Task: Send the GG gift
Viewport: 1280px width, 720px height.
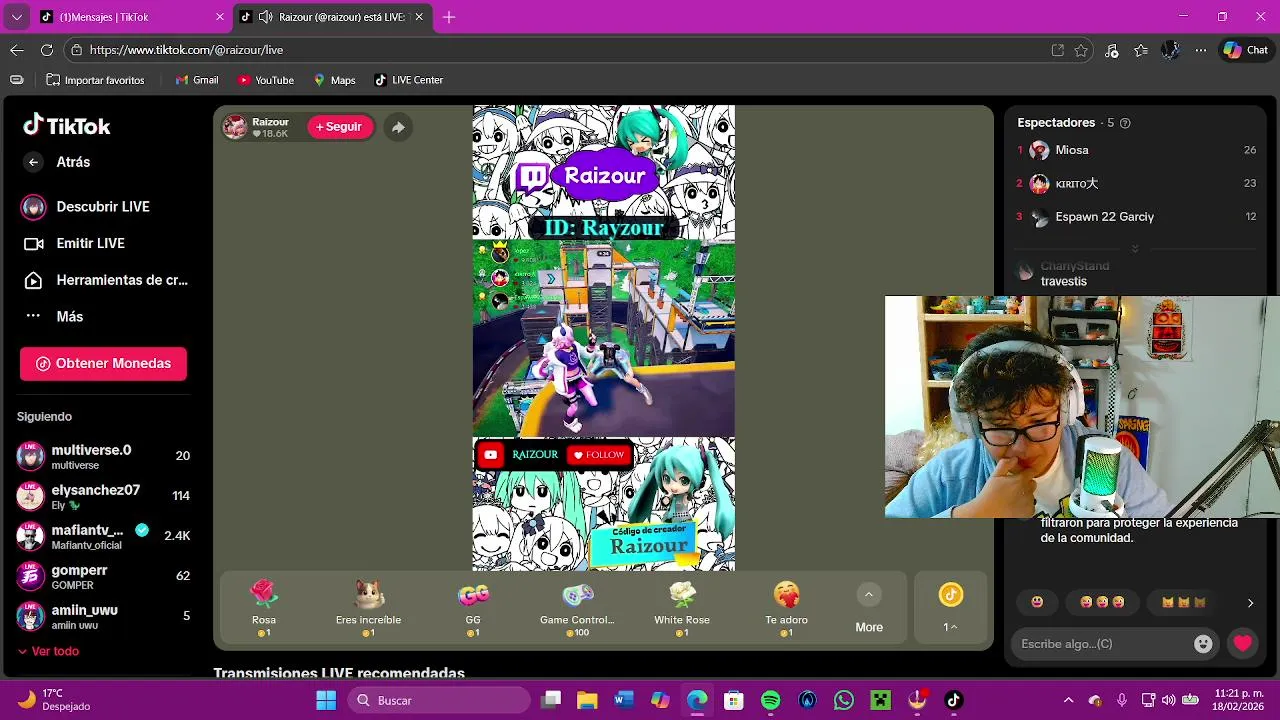Action: tap(473, 607)
